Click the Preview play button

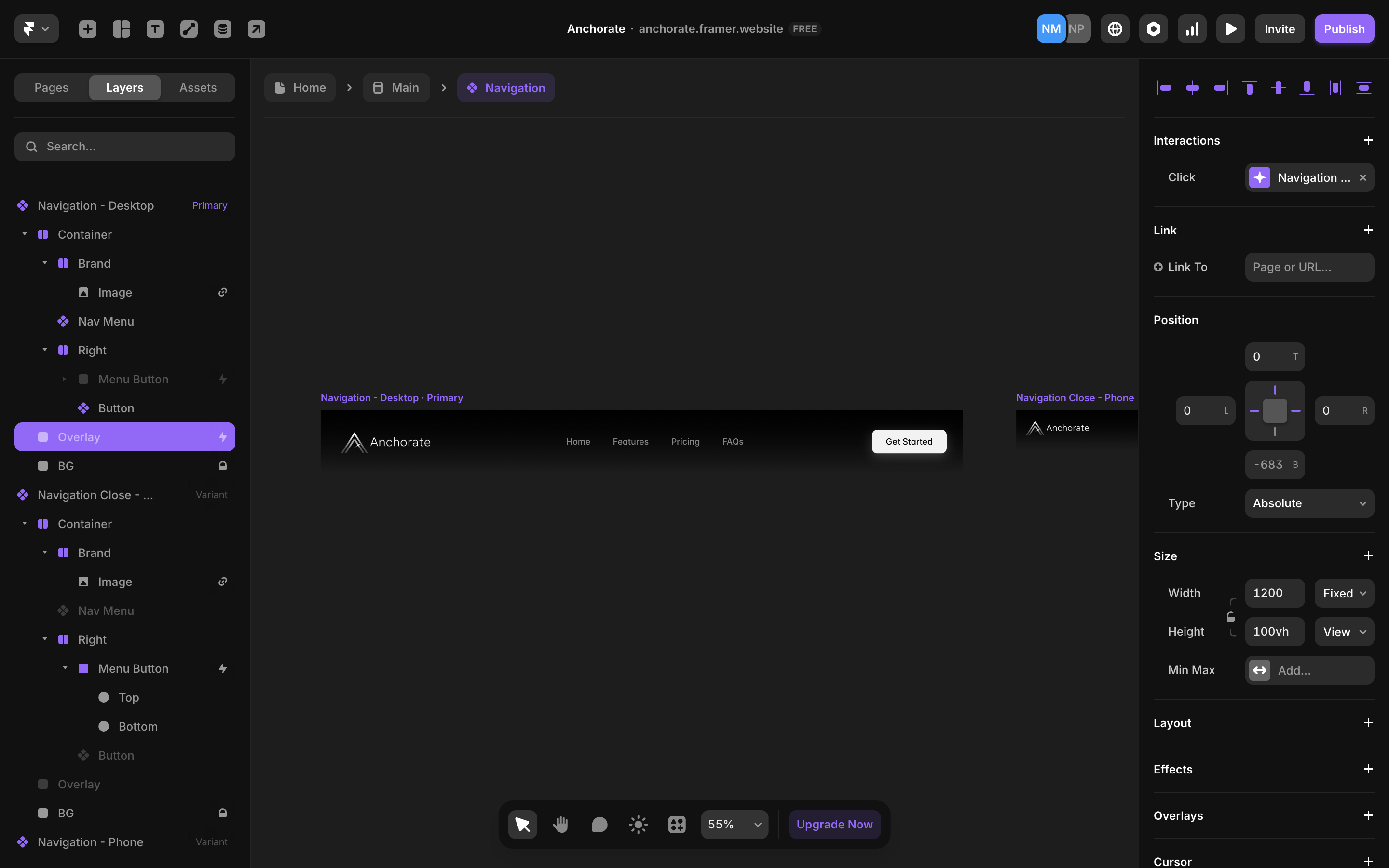1231,29
